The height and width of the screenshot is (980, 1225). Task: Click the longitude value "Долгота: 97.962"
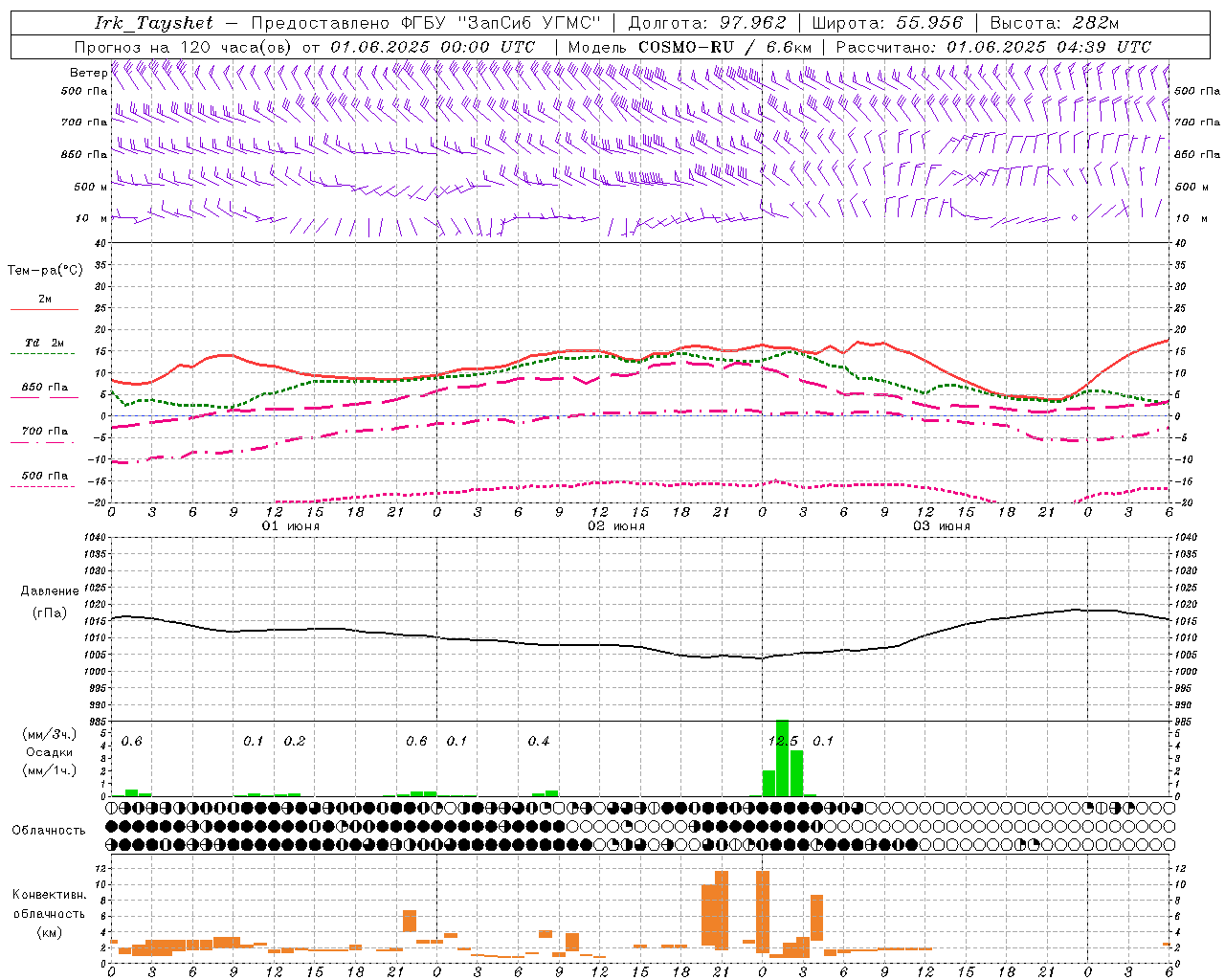[x=707, y=24]
